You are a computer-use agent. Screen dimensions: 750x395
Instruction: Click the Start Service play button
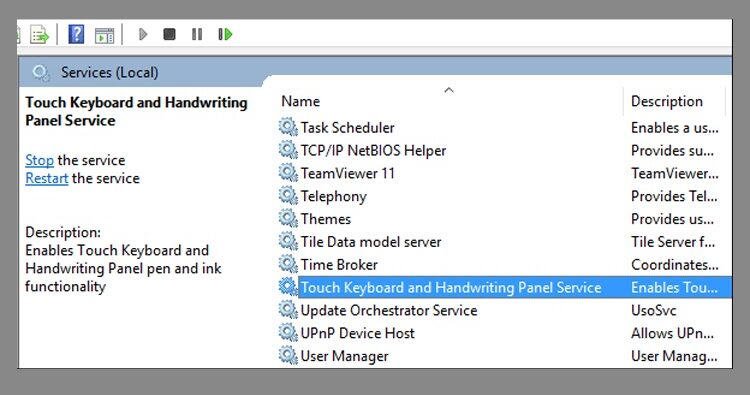[143, 34]
